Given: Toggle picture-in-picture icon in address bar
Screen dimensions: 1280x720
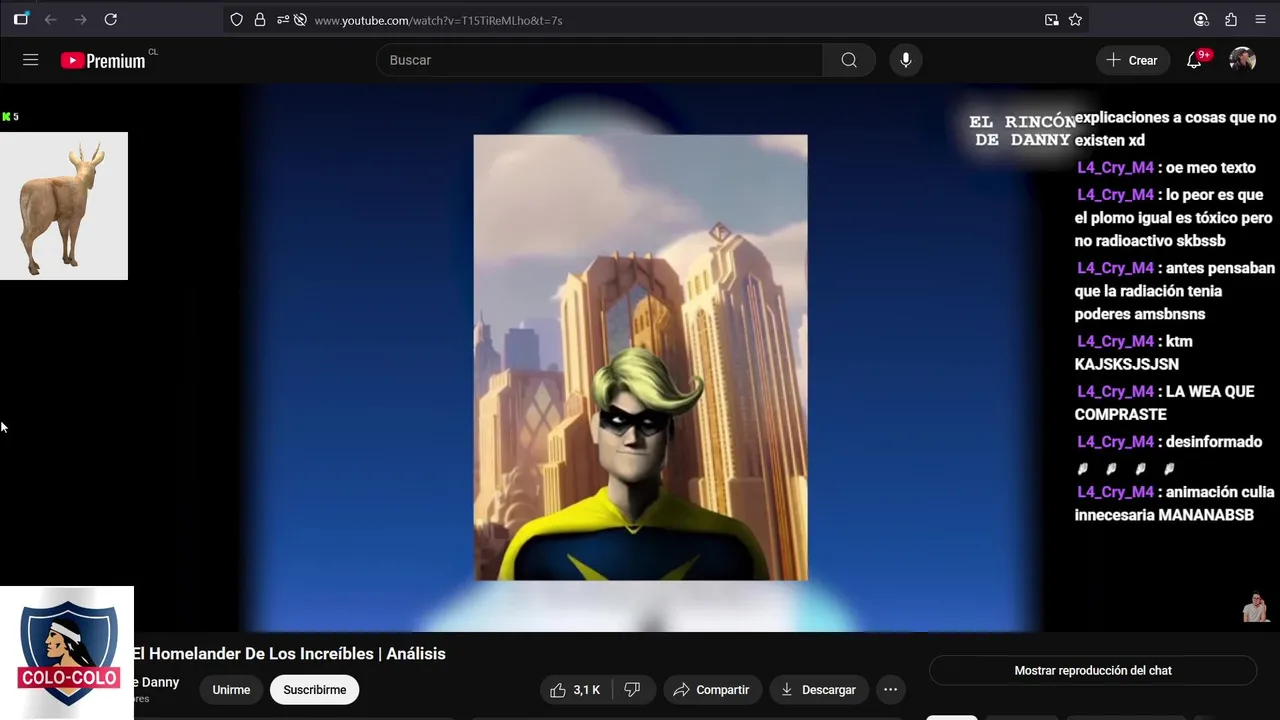Looking at the screenshot, I should click(1051, 20).
